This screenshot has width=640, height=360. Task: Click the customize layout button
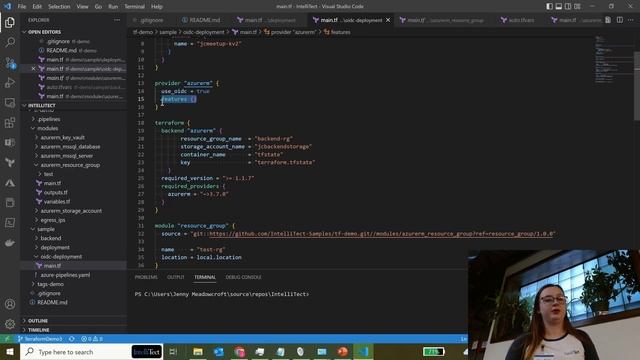coord(577,7)
